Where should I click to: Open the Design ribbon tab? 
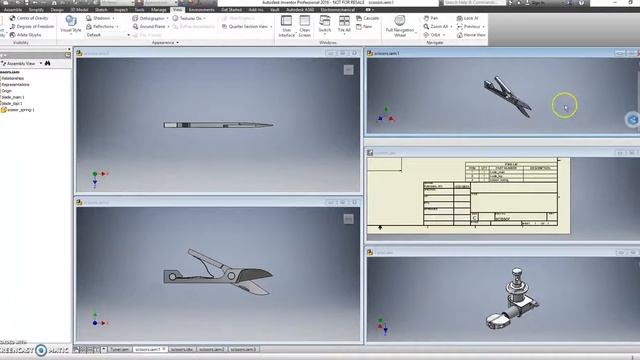pos(57,9)
